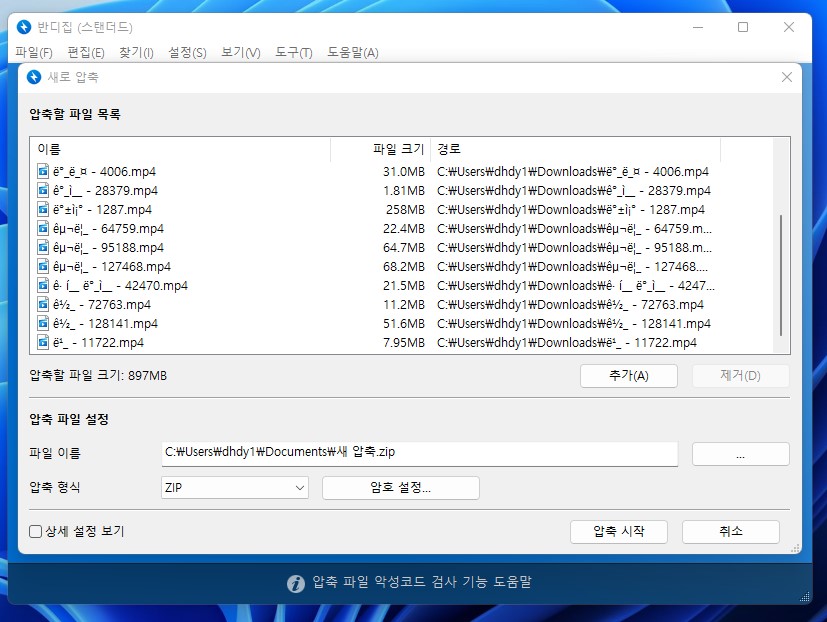The width and height of the screenshot is (827, 622).
Task: Select the file name ending 72763.mp4
Action: point(102,304)
